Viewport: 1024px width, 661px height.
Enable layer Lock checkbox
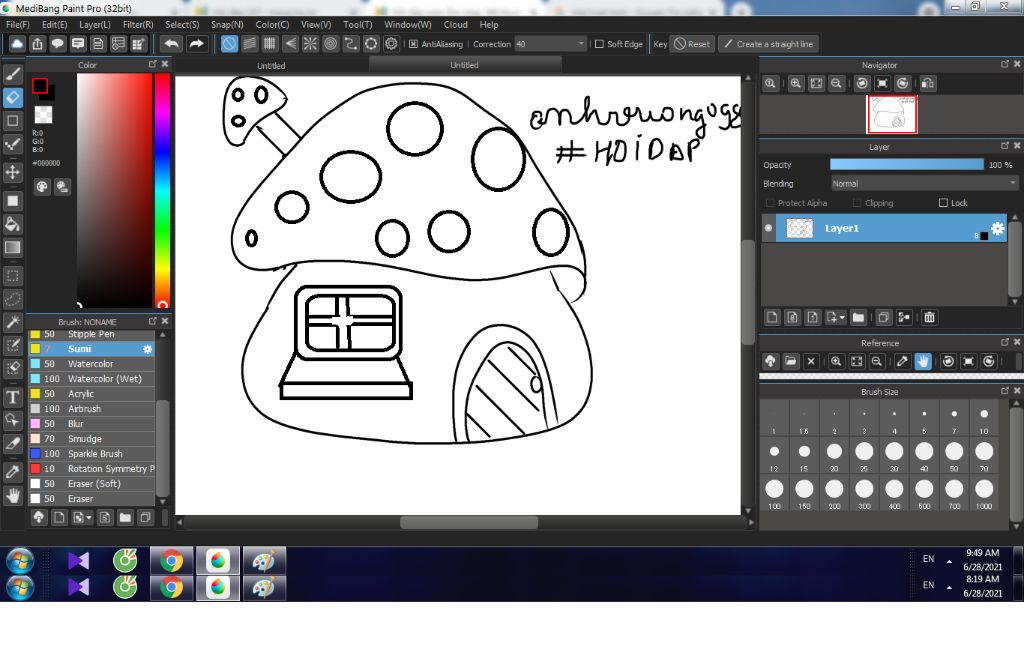(943, 203)
